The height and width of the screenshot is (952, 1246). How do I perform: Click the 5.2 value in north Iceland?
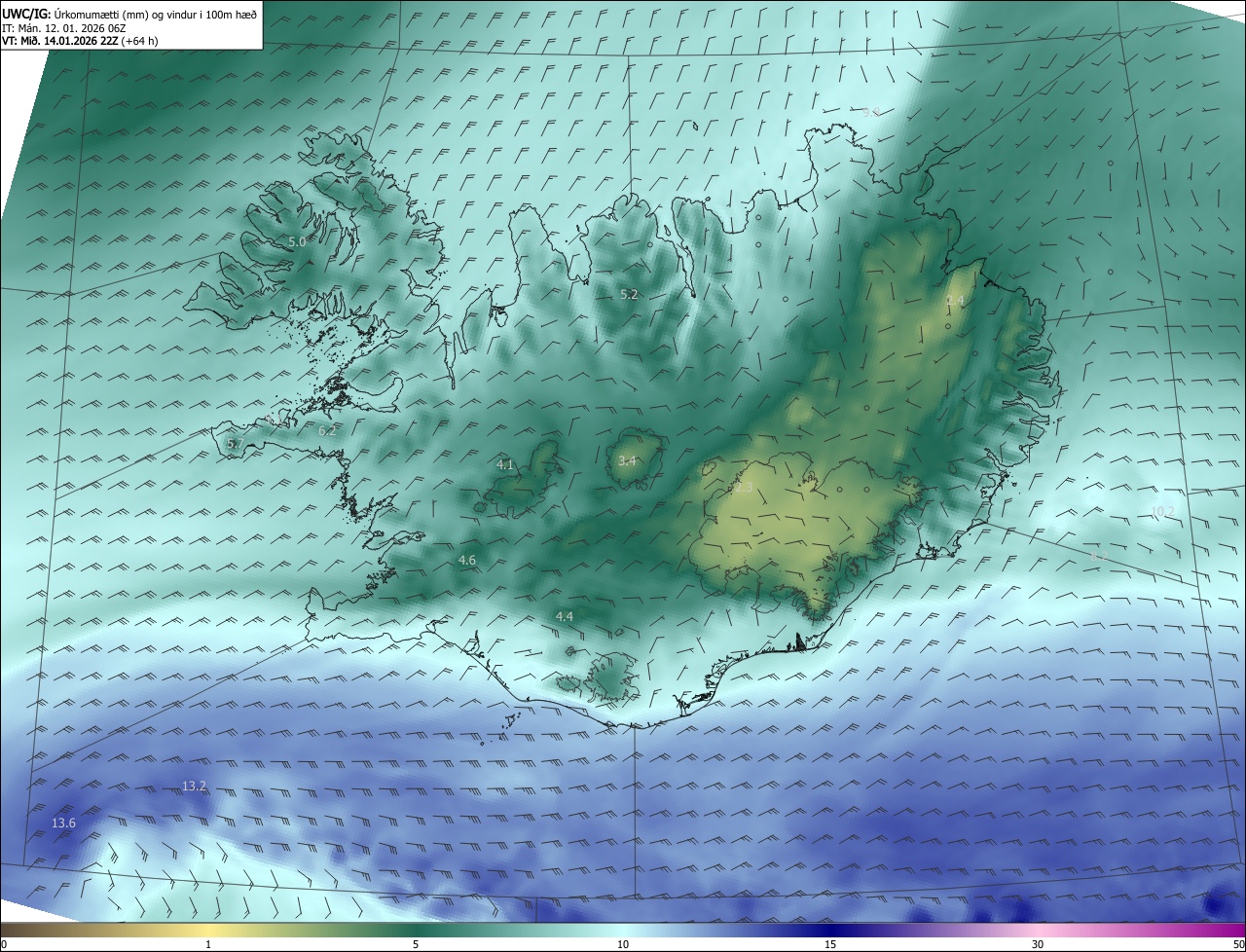click(629, 294)
